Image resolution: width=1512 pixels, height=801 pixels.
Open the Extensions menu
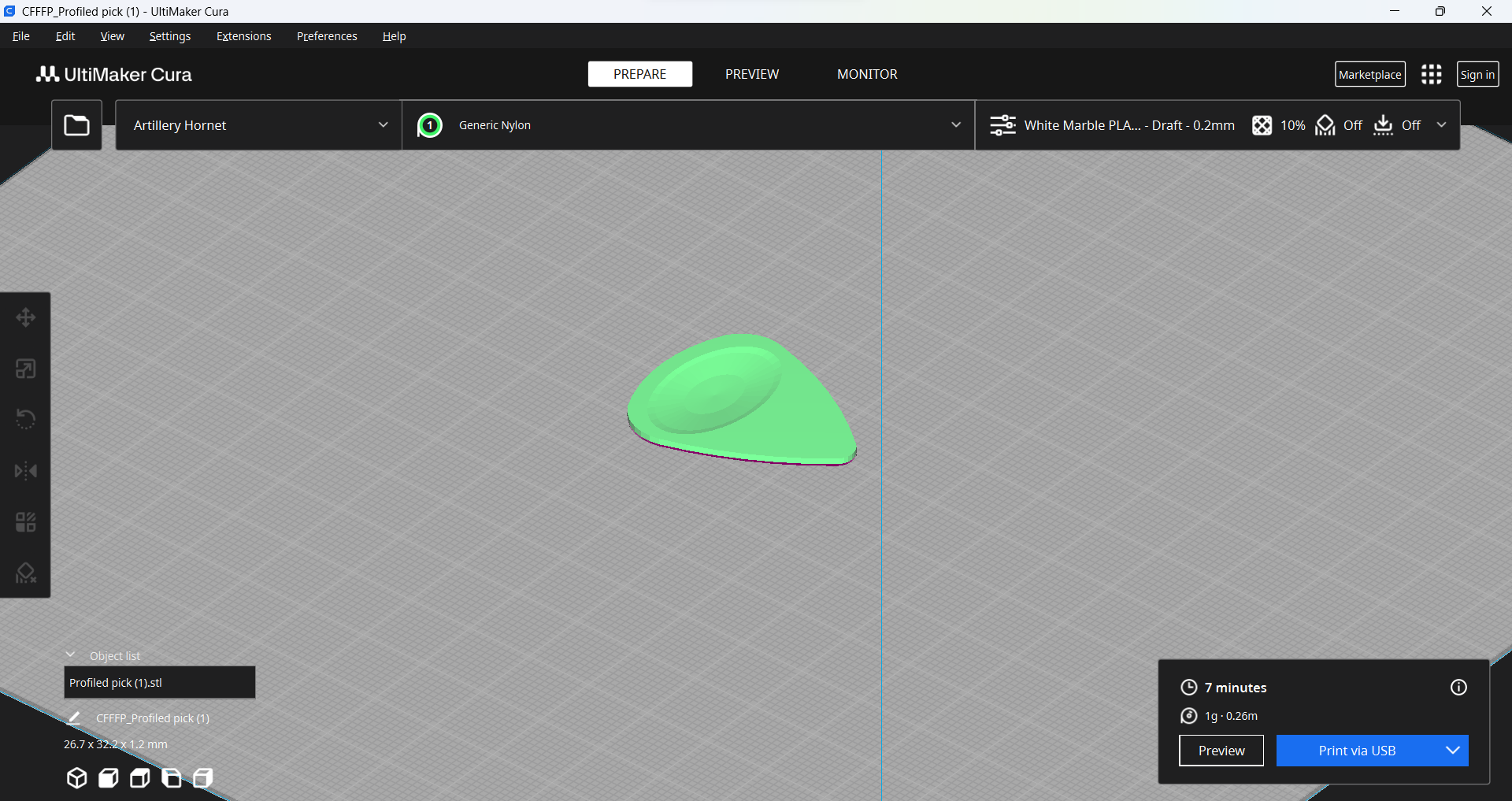243,36
